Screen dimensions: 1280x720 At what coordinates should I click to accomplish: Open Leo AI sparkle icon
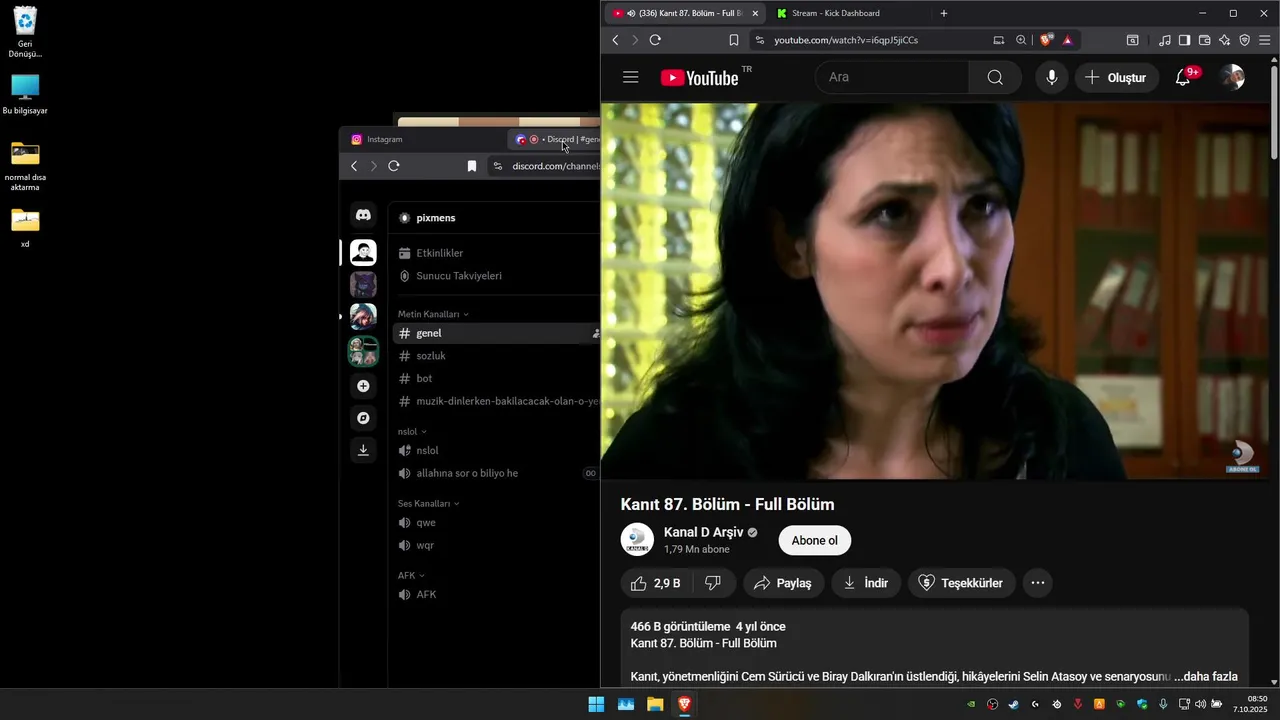pyautogui.click(x=1224, y=40)
